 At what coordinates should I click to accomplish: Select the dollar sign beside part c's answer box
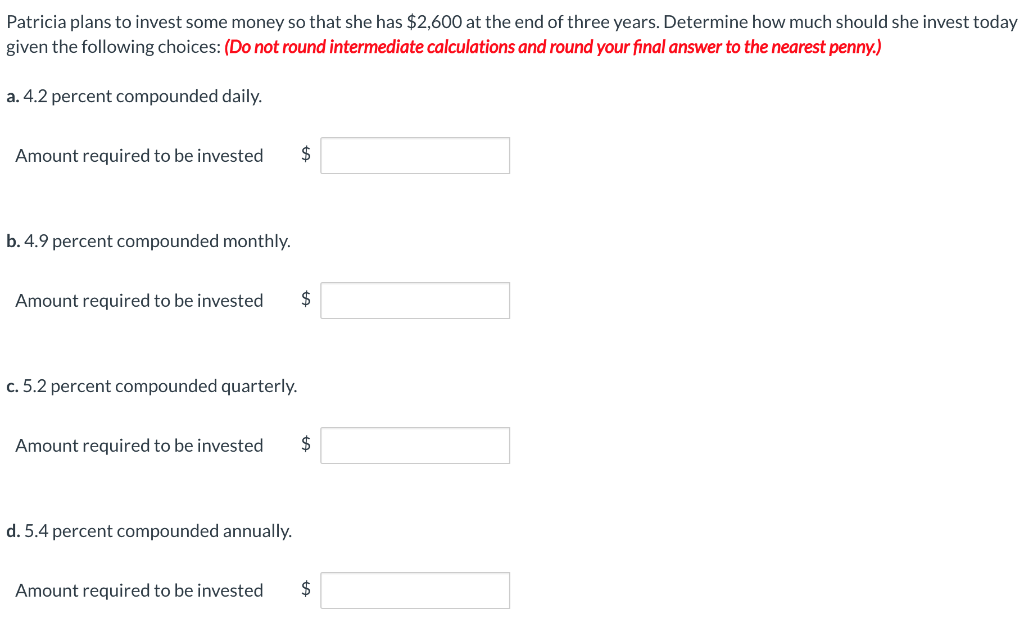305,445
